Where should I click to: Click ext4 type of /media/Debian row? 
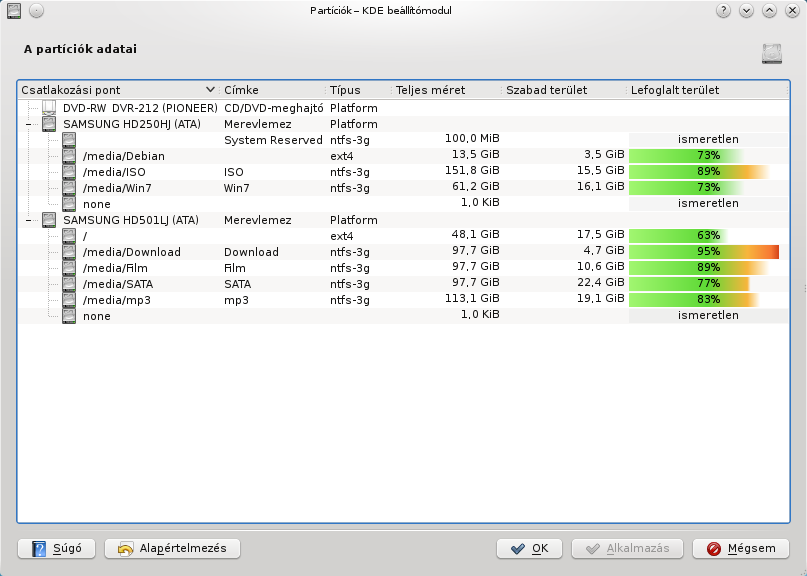point(342,156)
